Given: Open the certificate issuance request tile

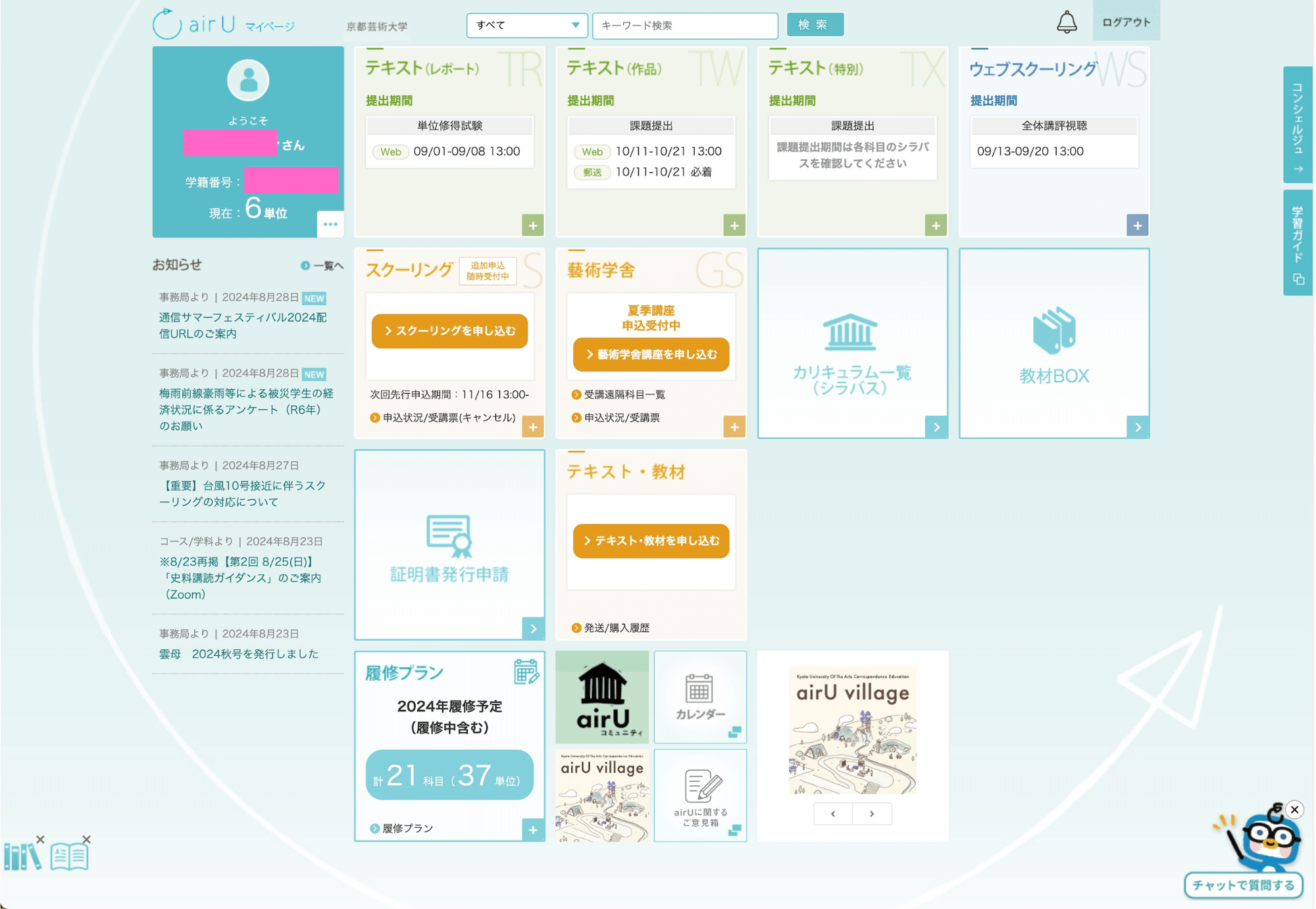Looking at the screenshot, I should [x=449, y=545].
